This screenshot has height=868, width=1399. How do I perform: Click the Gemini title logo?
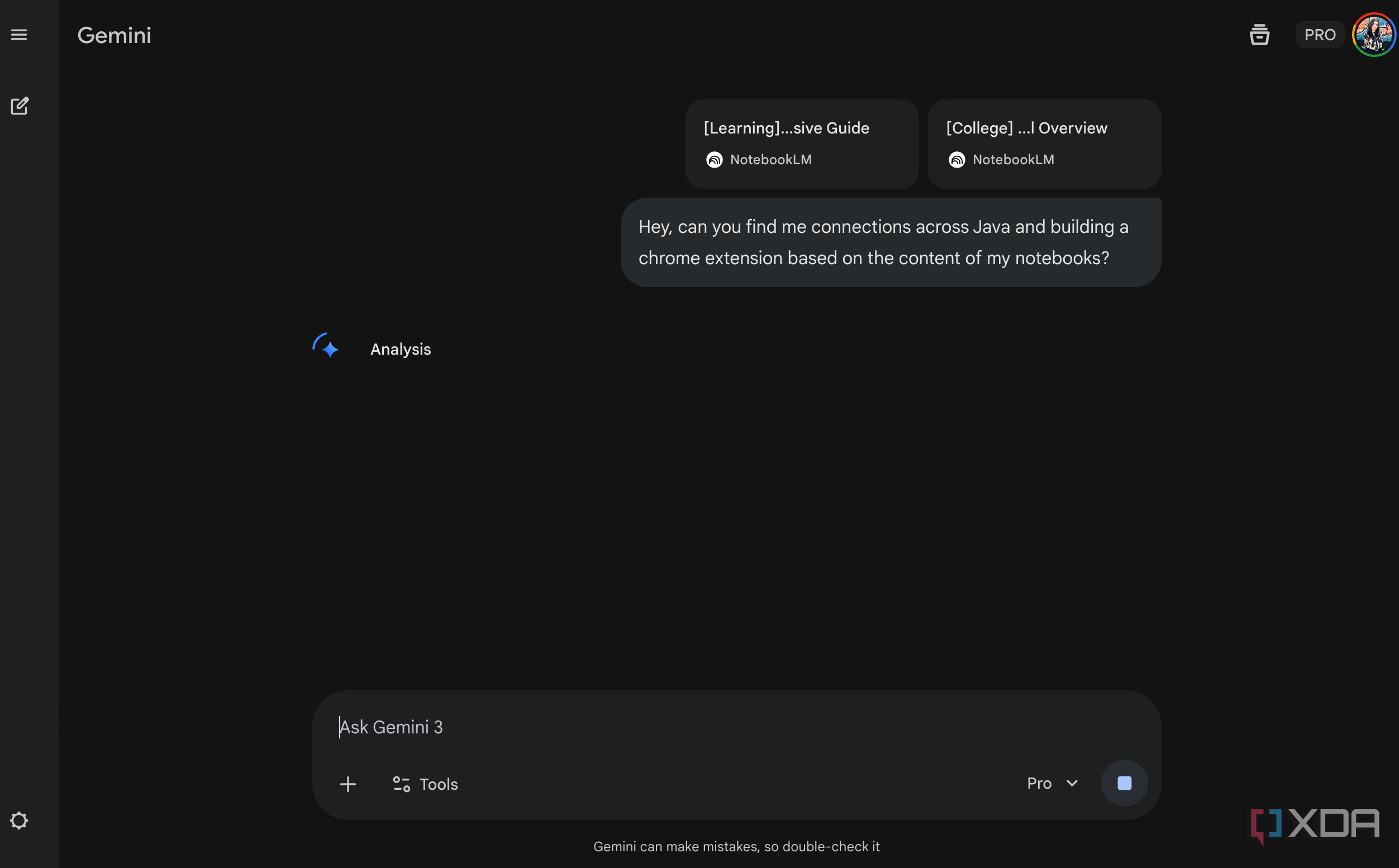click(114, 36)
